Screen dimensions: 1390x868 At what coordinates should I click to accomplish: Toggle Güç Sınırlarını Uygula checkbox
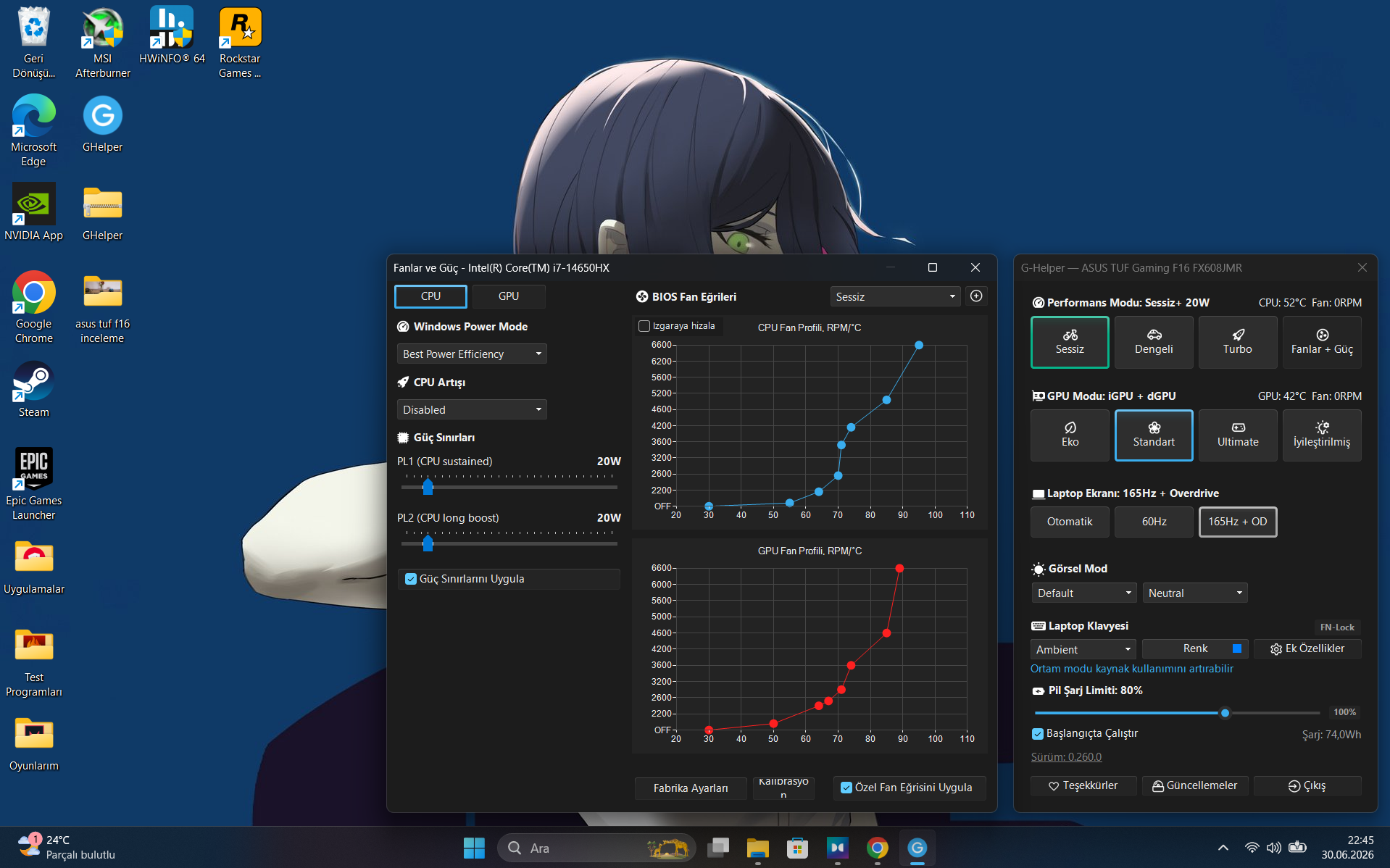tap(411, 579)
